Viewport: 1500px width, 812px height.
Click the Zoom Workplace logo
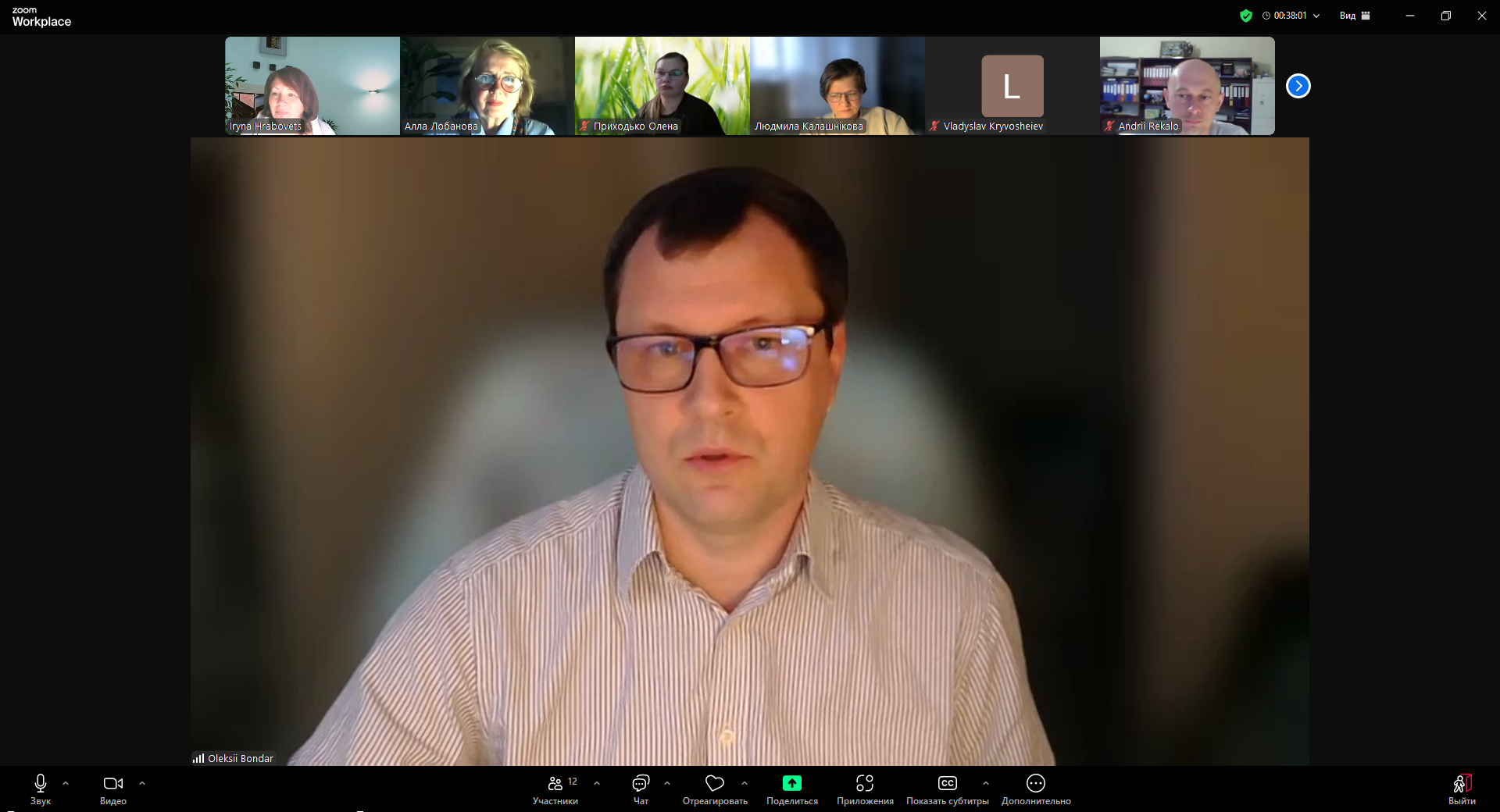pyautogui.click(x=41, y=17)
